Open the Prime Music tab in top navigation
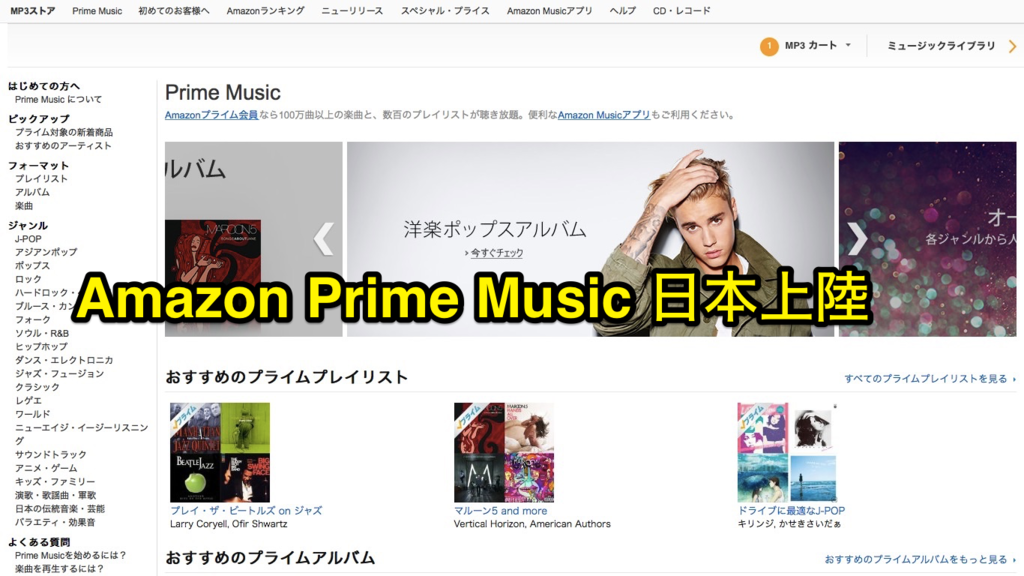Screen dimensions: 1024x576 pyautogui.click(x=97, y=11)
